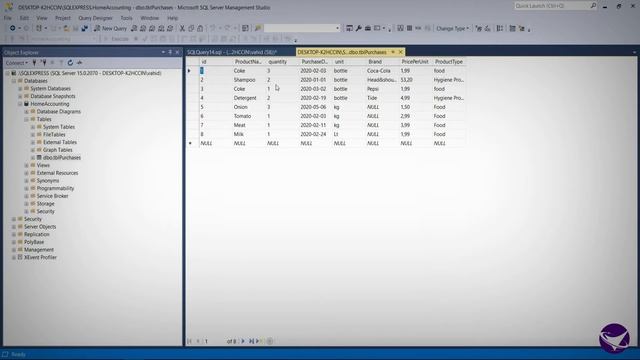Image resolution: width=640 pixels, height=360 pixels.
Task: Click the Add New Derived Table icon
Action: (521, 28)
